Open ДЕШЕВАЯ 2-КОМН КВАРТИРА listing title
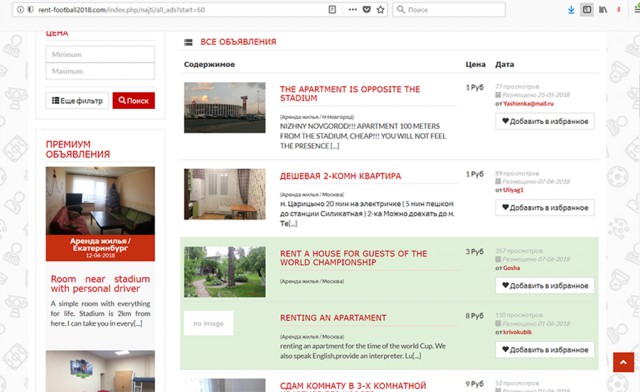Viewport: 640px width, 392px height. [x=340, y=176]
